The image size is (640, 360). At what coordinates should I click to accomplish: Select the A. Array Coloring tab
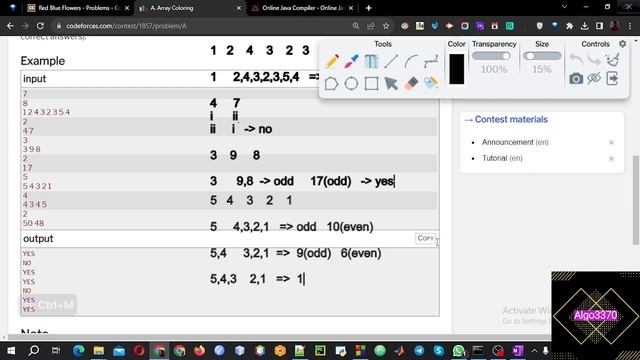point(190,8)
